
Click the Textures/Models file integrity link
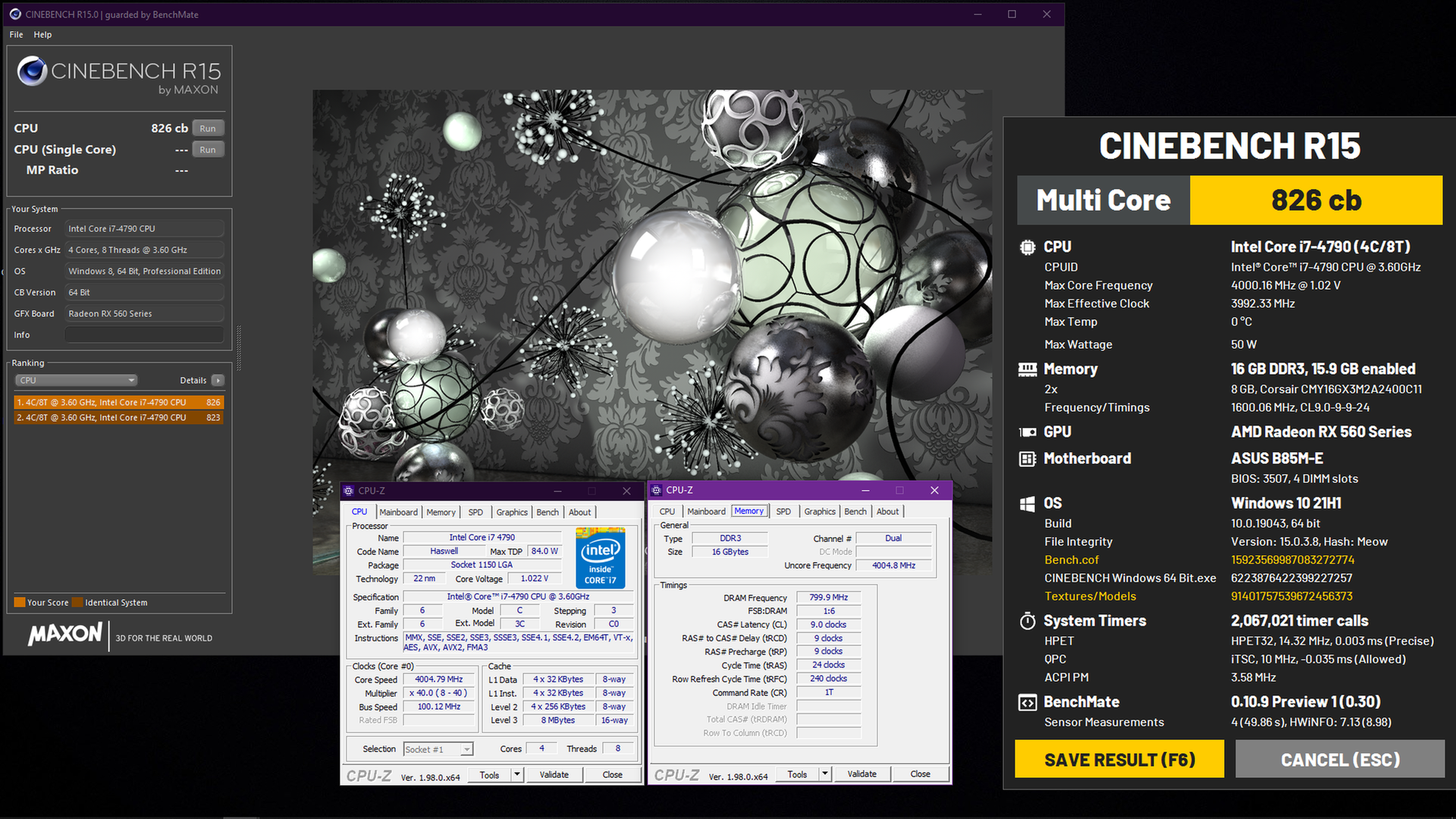(1090, 597)
